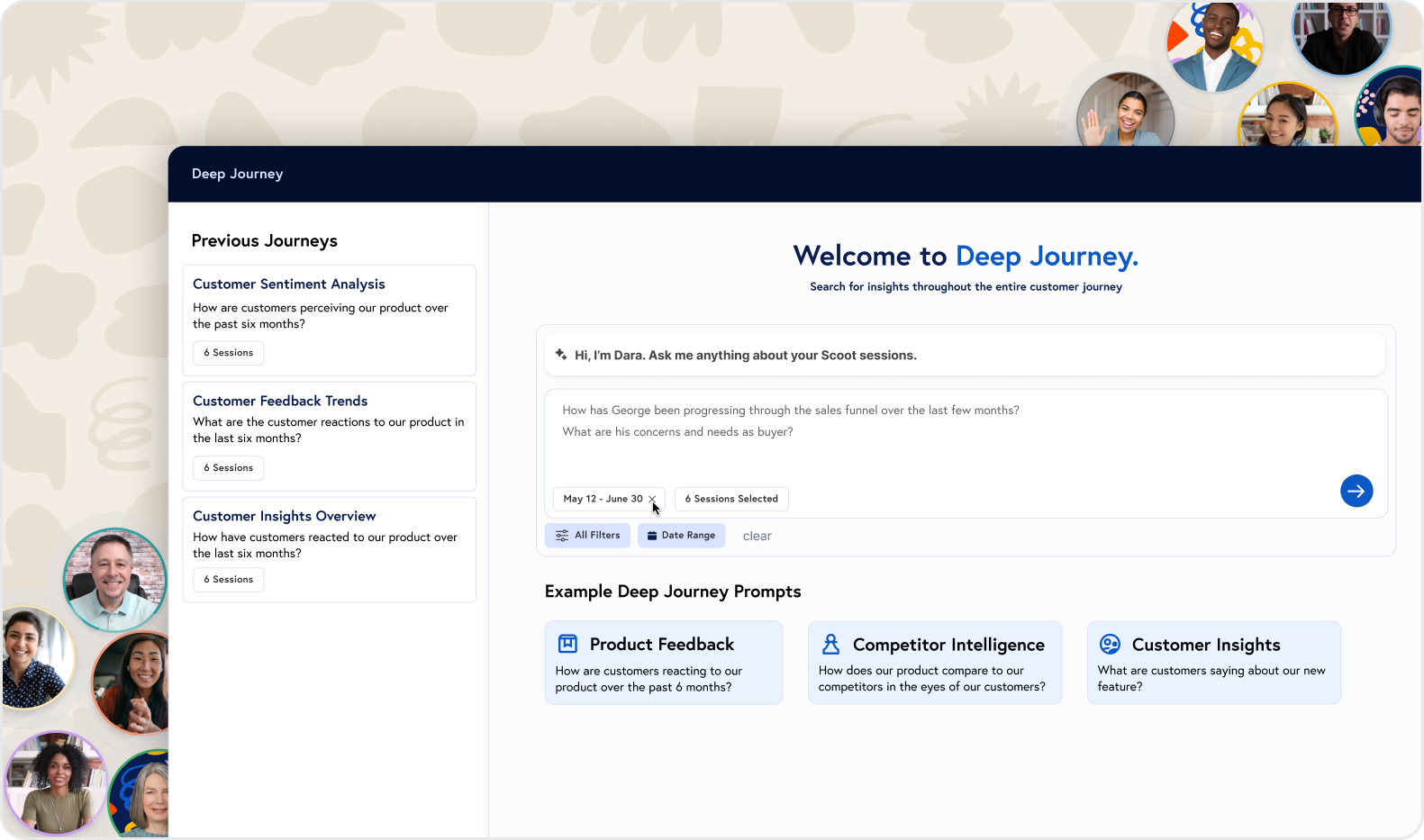Click 'Search for insights throughout the entire customer journey'

(966, 287)
